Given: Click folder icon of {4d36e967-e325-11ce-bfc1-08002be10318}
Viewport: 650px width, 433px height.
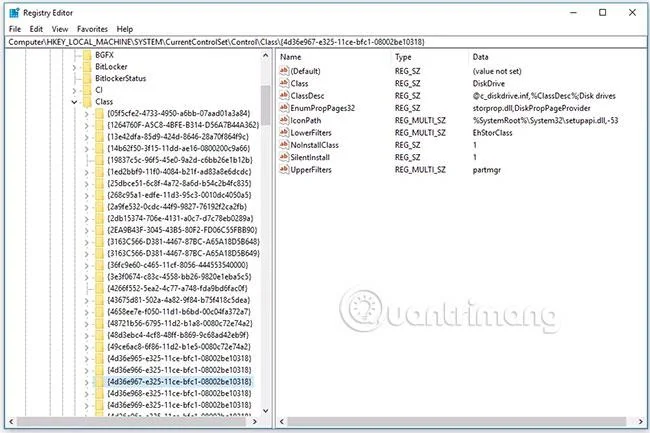Looking at the screenshot, I should [99, 382].
